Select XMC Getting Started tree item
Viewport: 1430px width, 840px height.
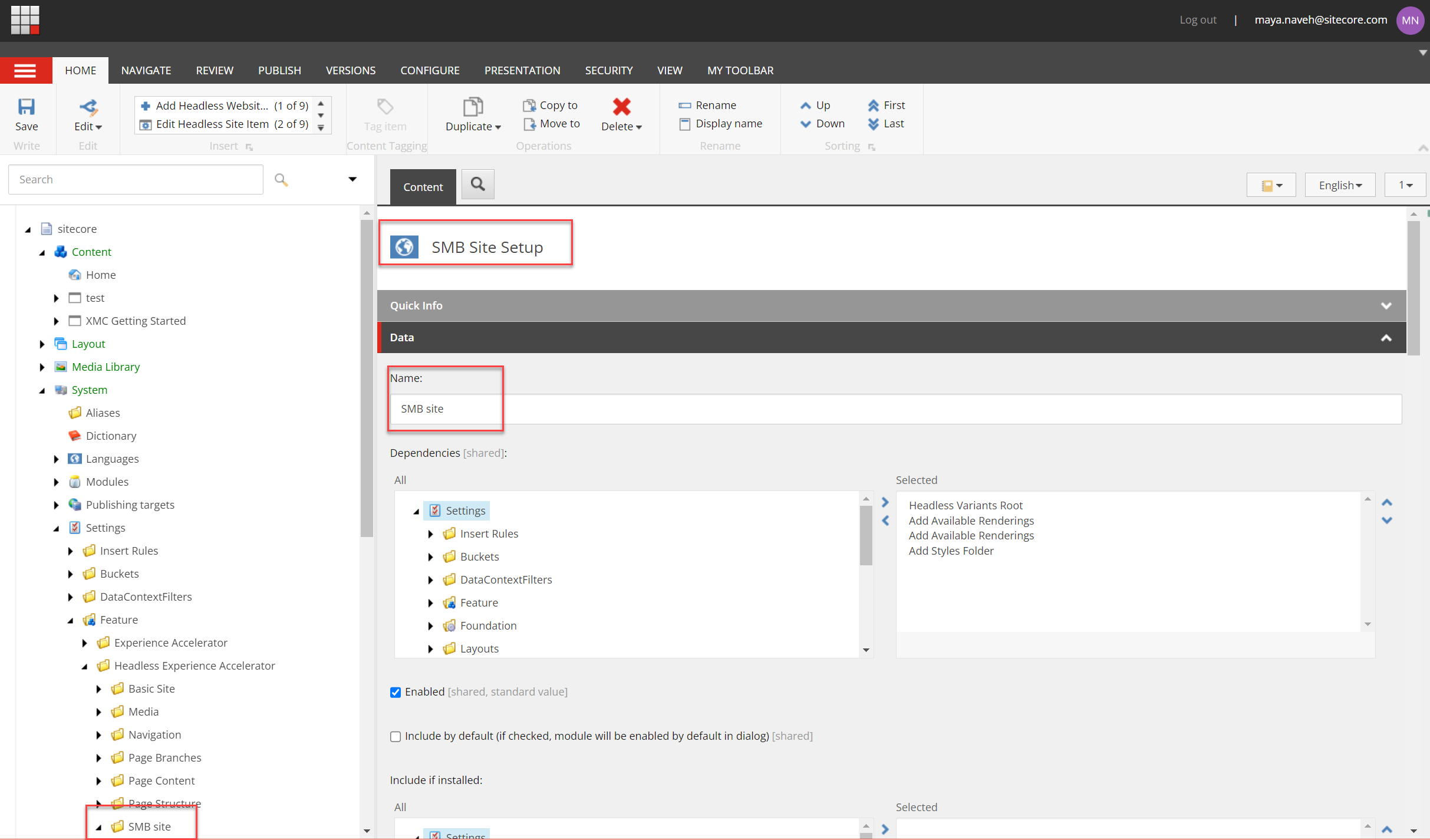(136, 321)
